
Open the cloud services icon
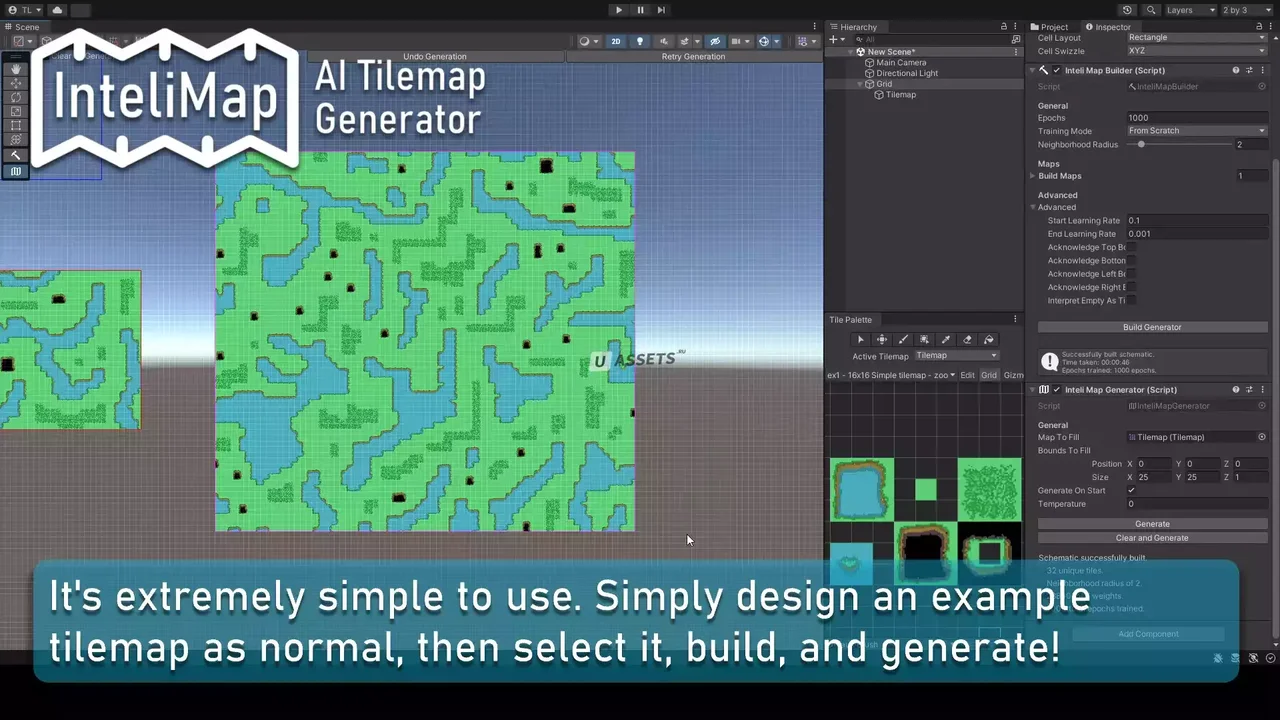point(57,10)
